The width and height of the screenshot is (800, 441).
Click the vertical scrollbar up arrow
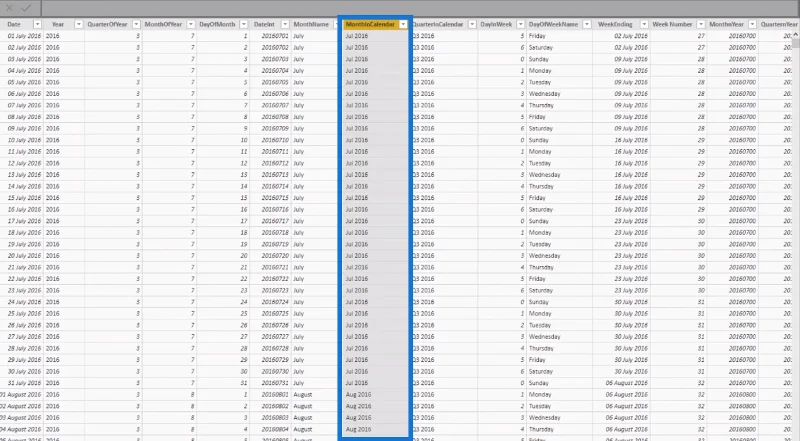click(x=795, y=34)
